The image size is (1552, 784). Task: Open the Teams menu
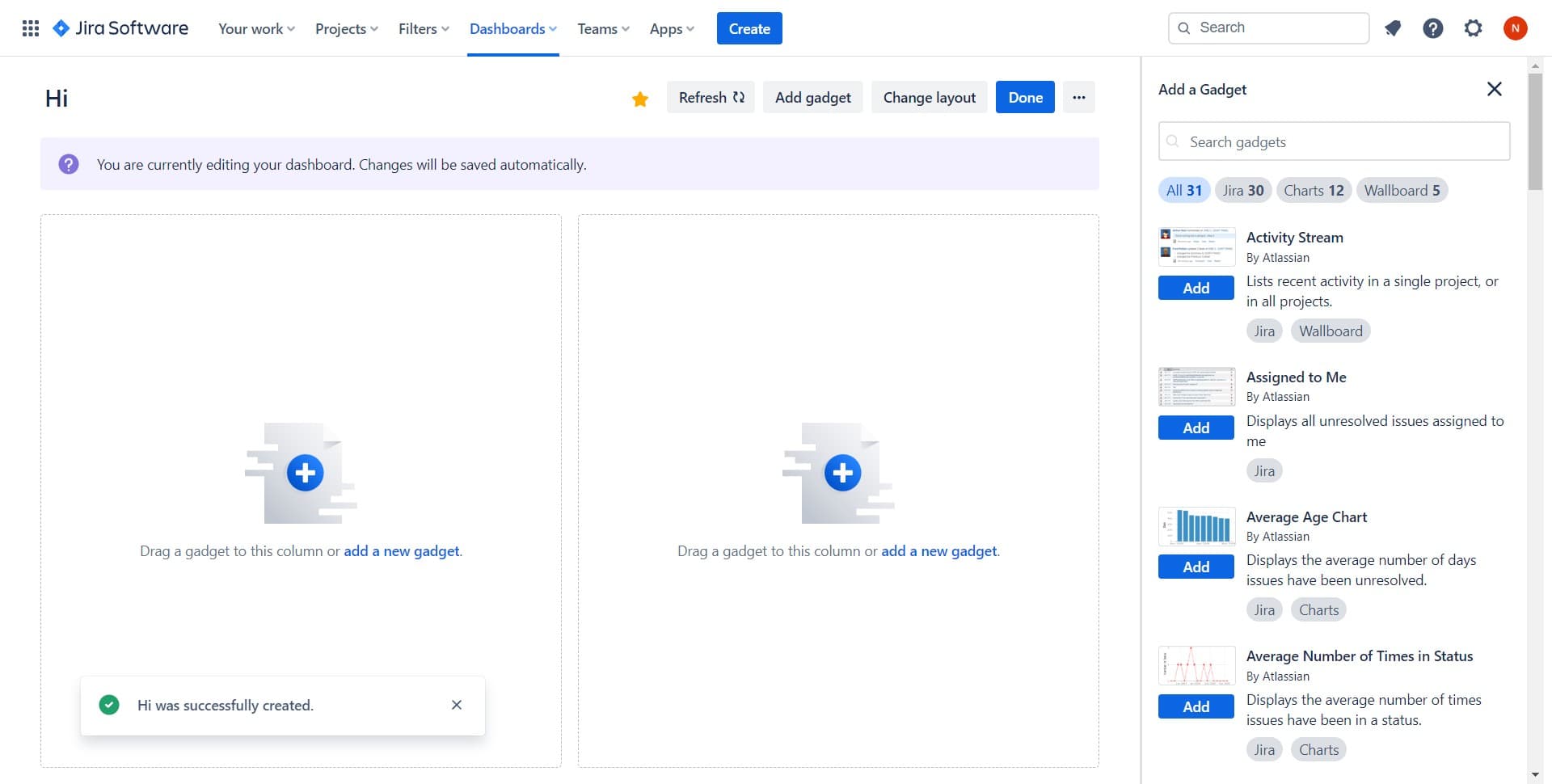point(603,29)
